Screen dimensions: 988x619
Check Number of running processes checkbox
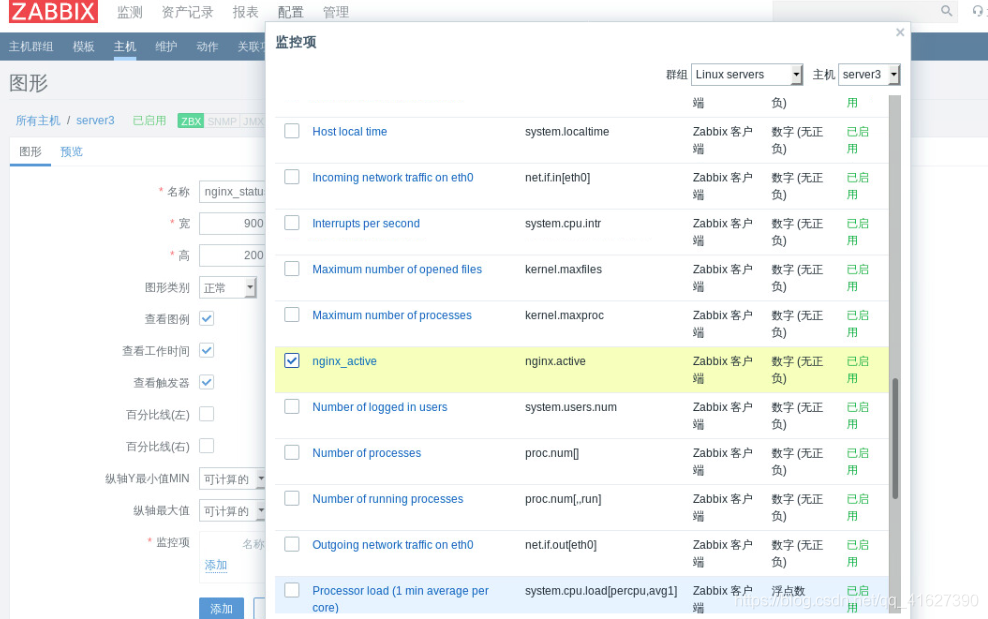(x=292, y=499)
